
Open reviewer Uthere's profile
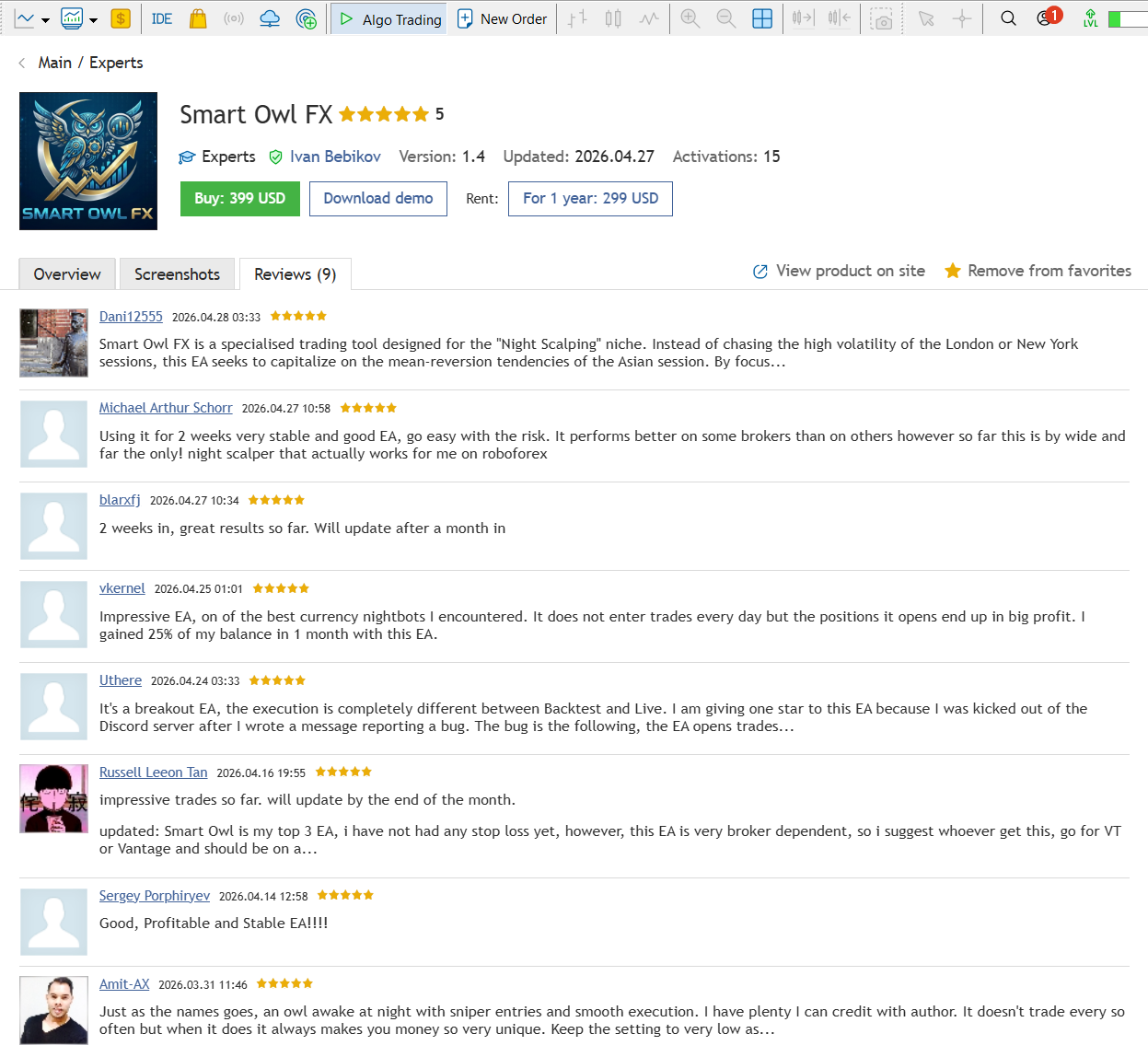(121, 680)
